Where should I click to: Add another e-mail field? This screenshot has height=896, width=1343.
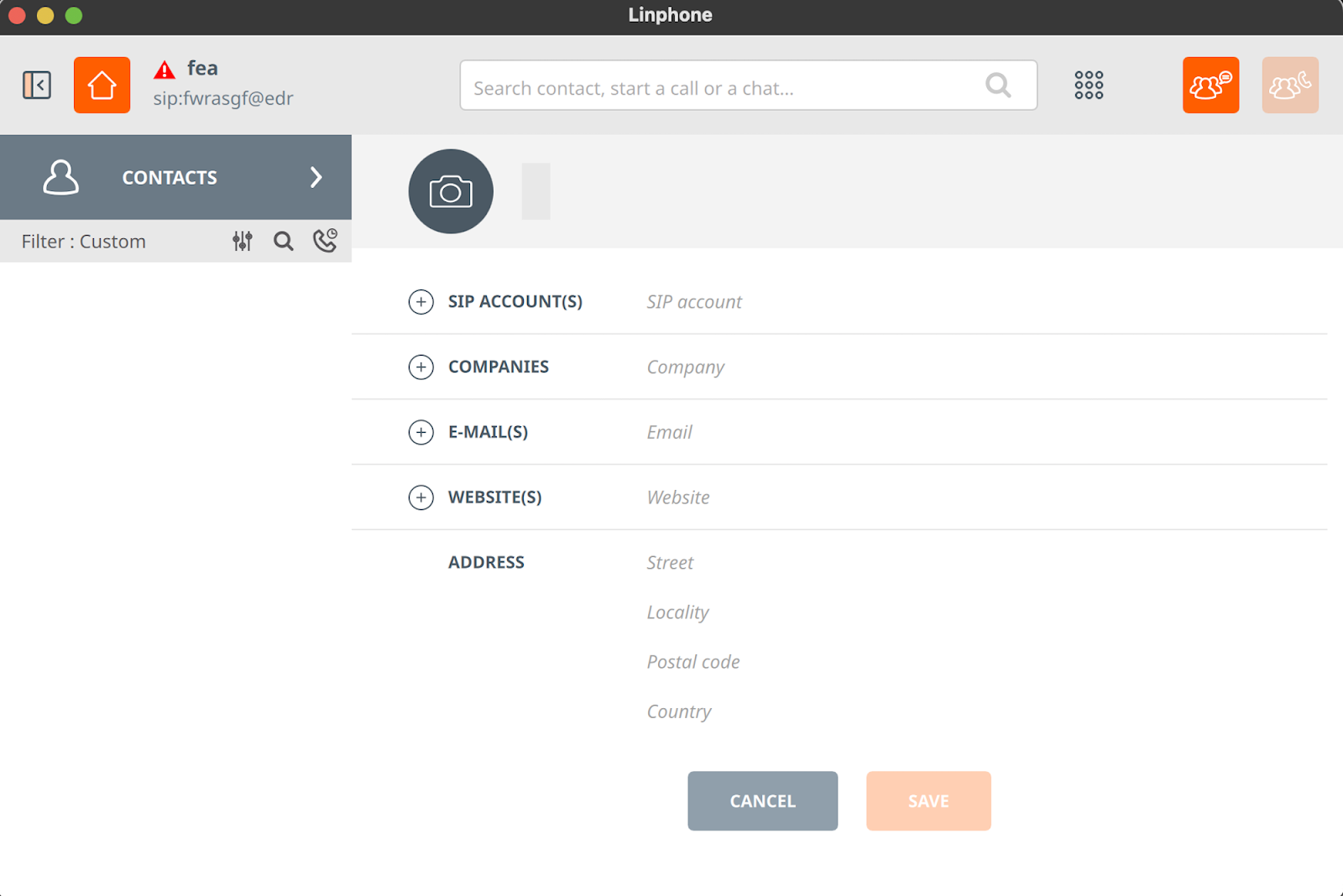421,432
